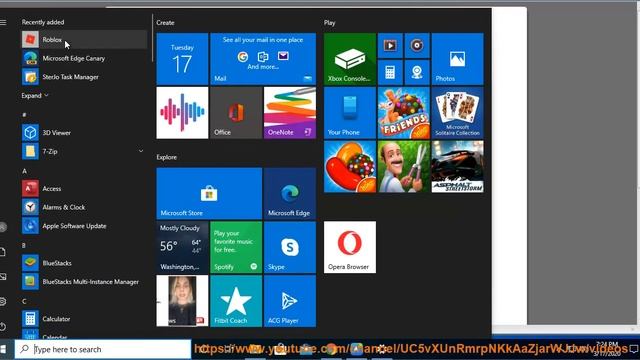Launch Access from the app list
The height and width of the screenshot is (360, 640).
84,189
